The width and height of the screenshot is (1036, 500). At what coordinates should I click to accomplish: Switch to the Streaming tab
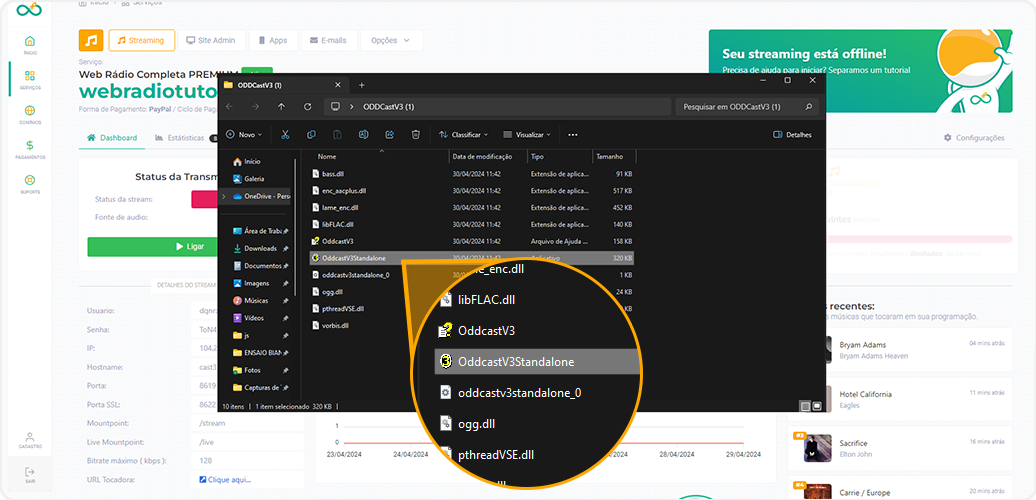click(x=141, y=40)
